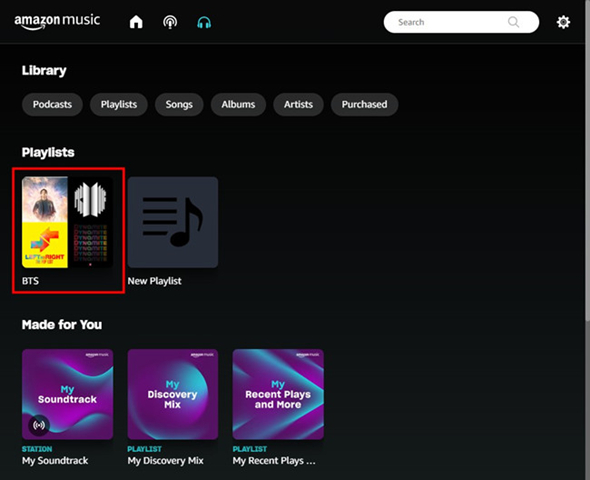
Task: Click the Made for You heading
Action: tap(62, 325)
